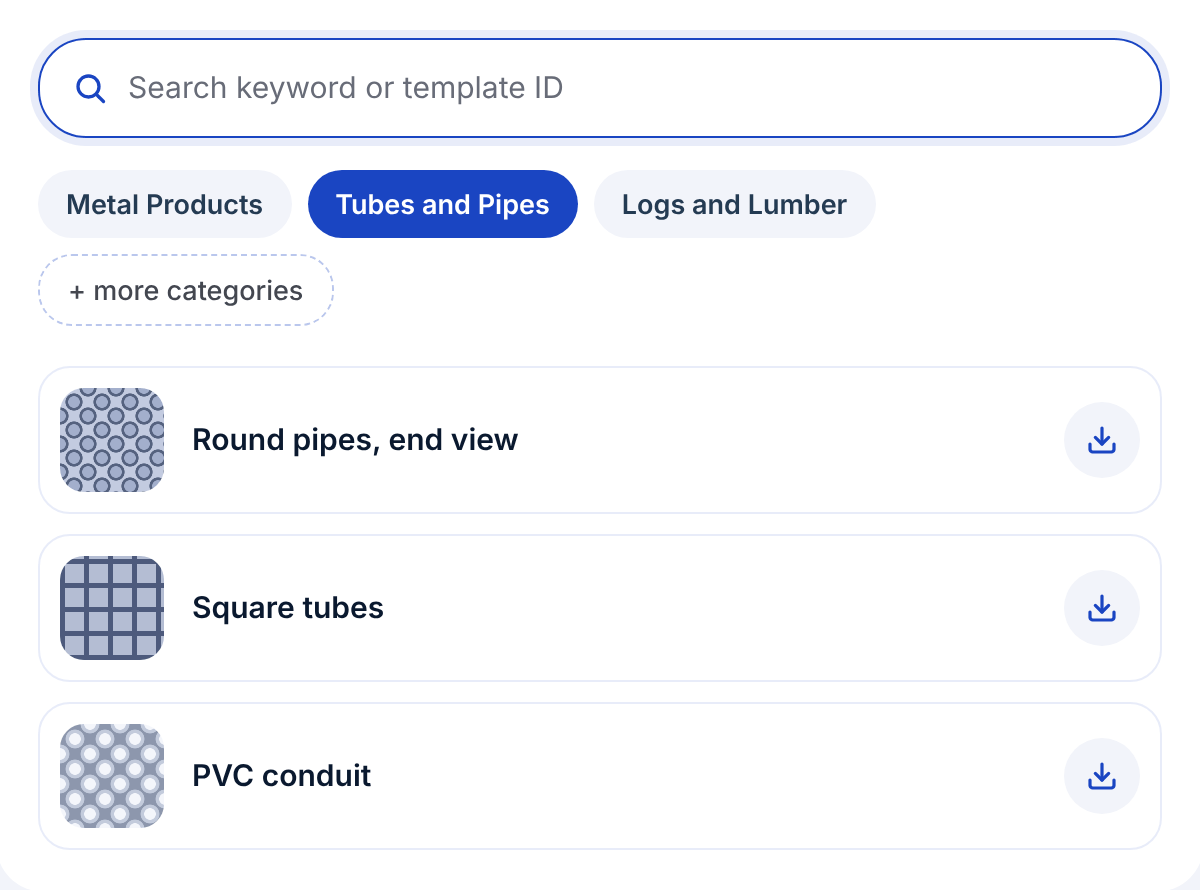Click the "Round pipes, end view" title
This screenshot has height=890, width=1200.
point(355,440)
